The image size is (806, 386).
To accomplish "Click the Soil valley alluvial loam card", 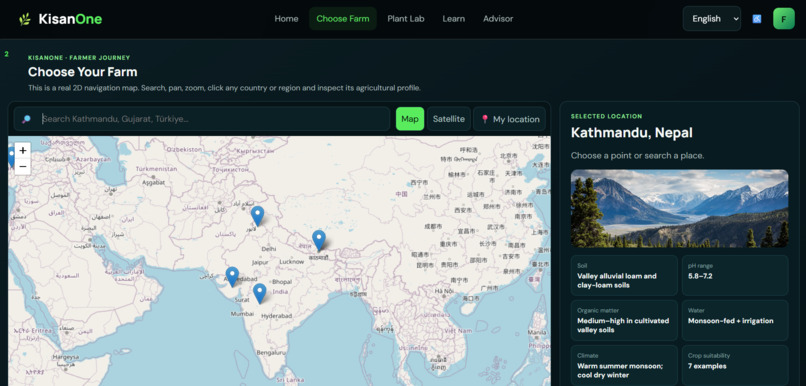I will coord(624,275).
